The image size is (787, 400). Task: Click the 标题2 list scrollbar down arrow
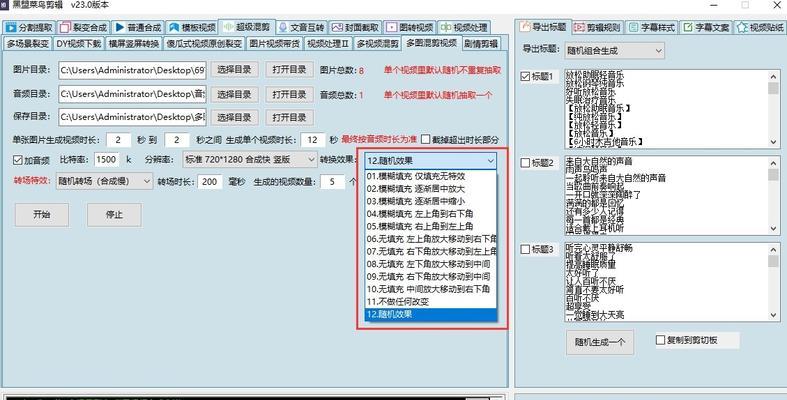coord(773,228)
